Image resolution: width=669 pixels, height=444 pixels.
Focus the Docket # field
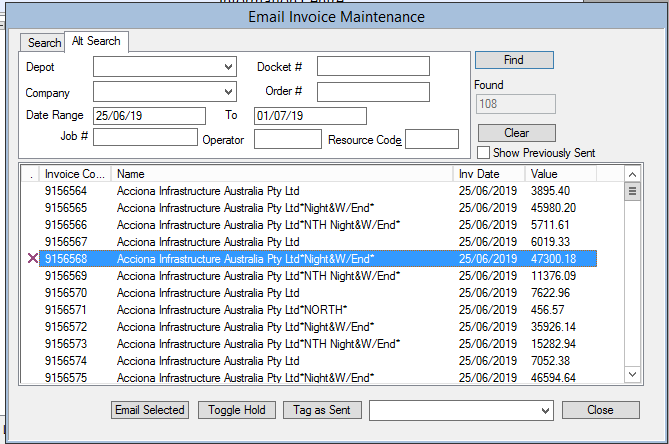373,67
